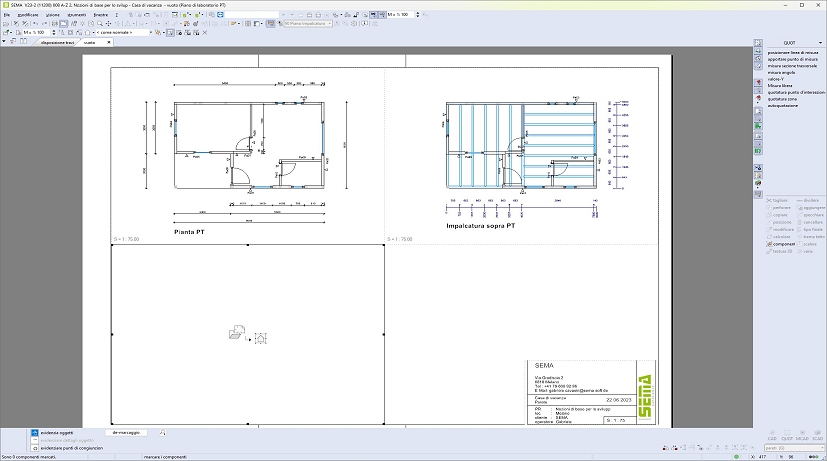Click the CAD mode icon
This screenshot has width=827, height=461.
[x=771, y=434]
